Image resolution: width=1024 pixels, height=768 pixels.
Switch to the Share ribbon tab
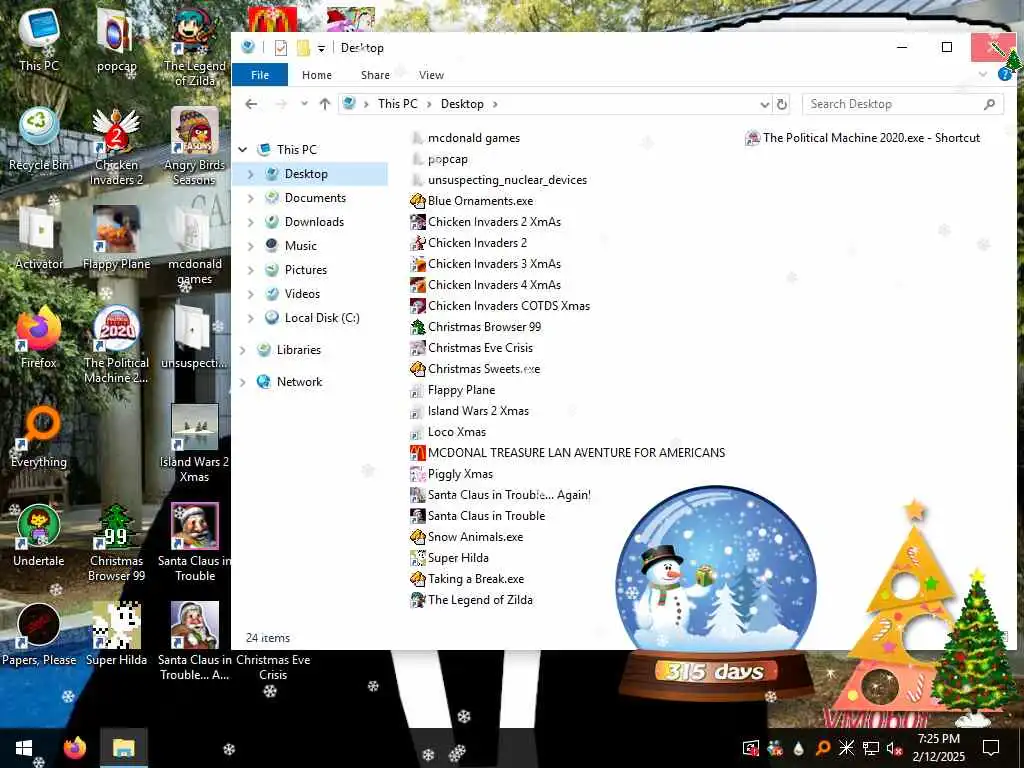click(x=375, y=75)
